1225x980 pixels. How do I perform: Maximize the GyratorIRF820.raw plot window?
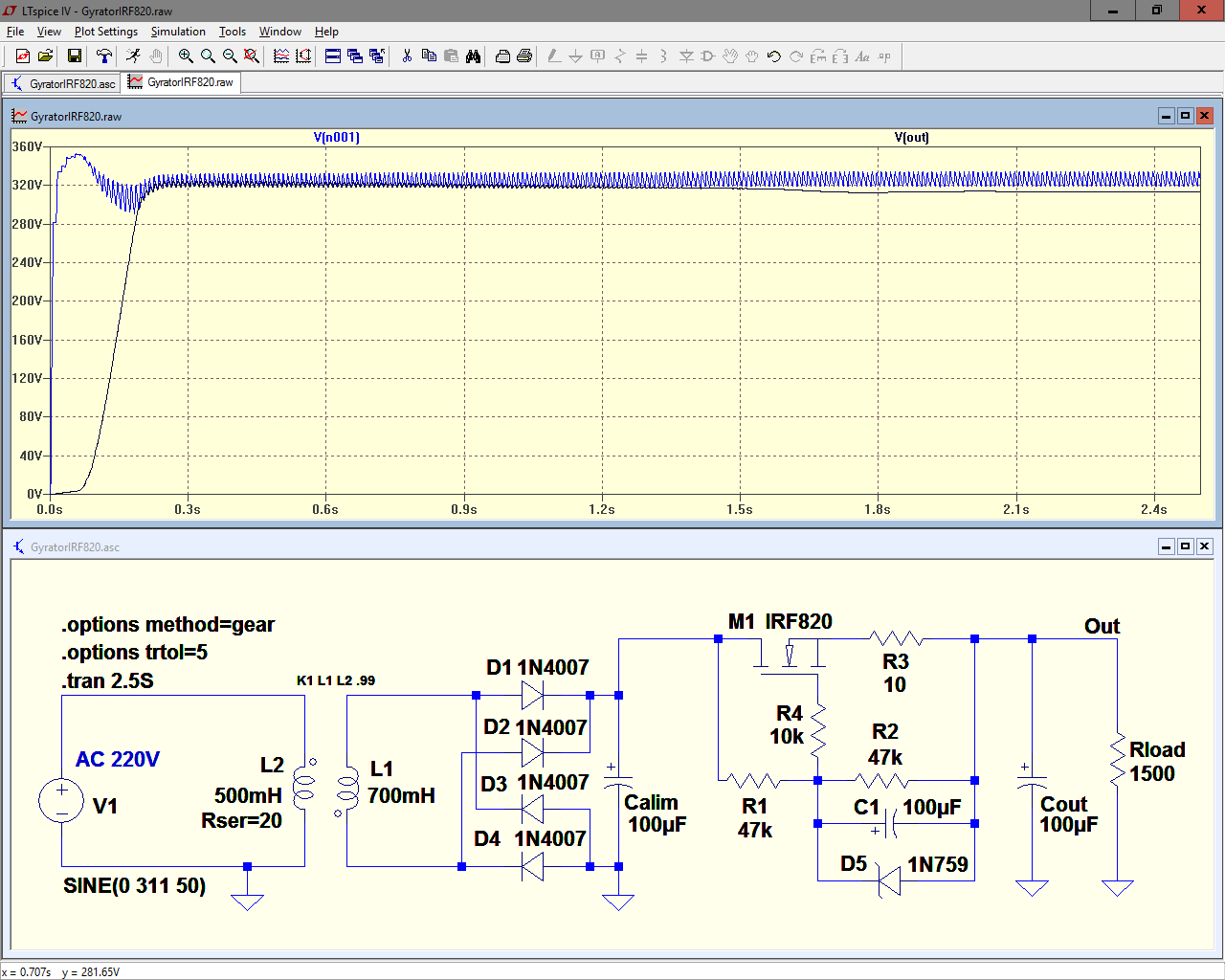pos(1185,116)
